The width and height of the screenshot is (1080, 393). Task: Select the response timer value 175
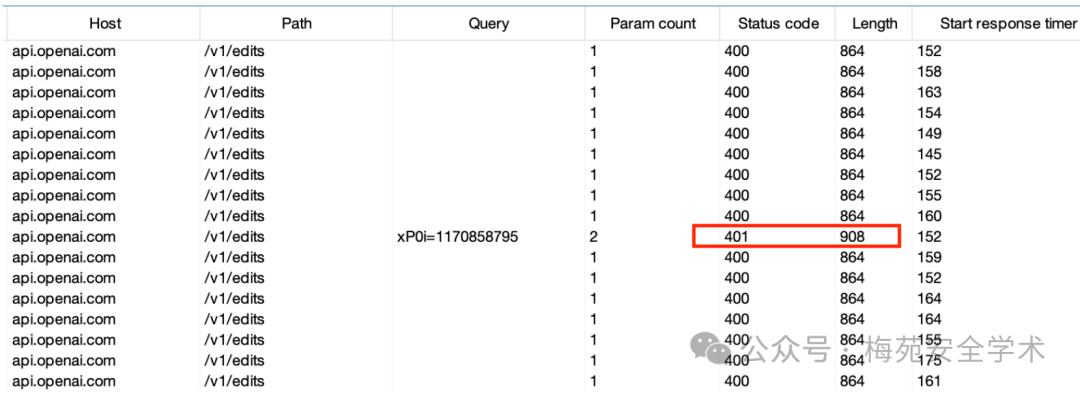(x=928, y=361)
